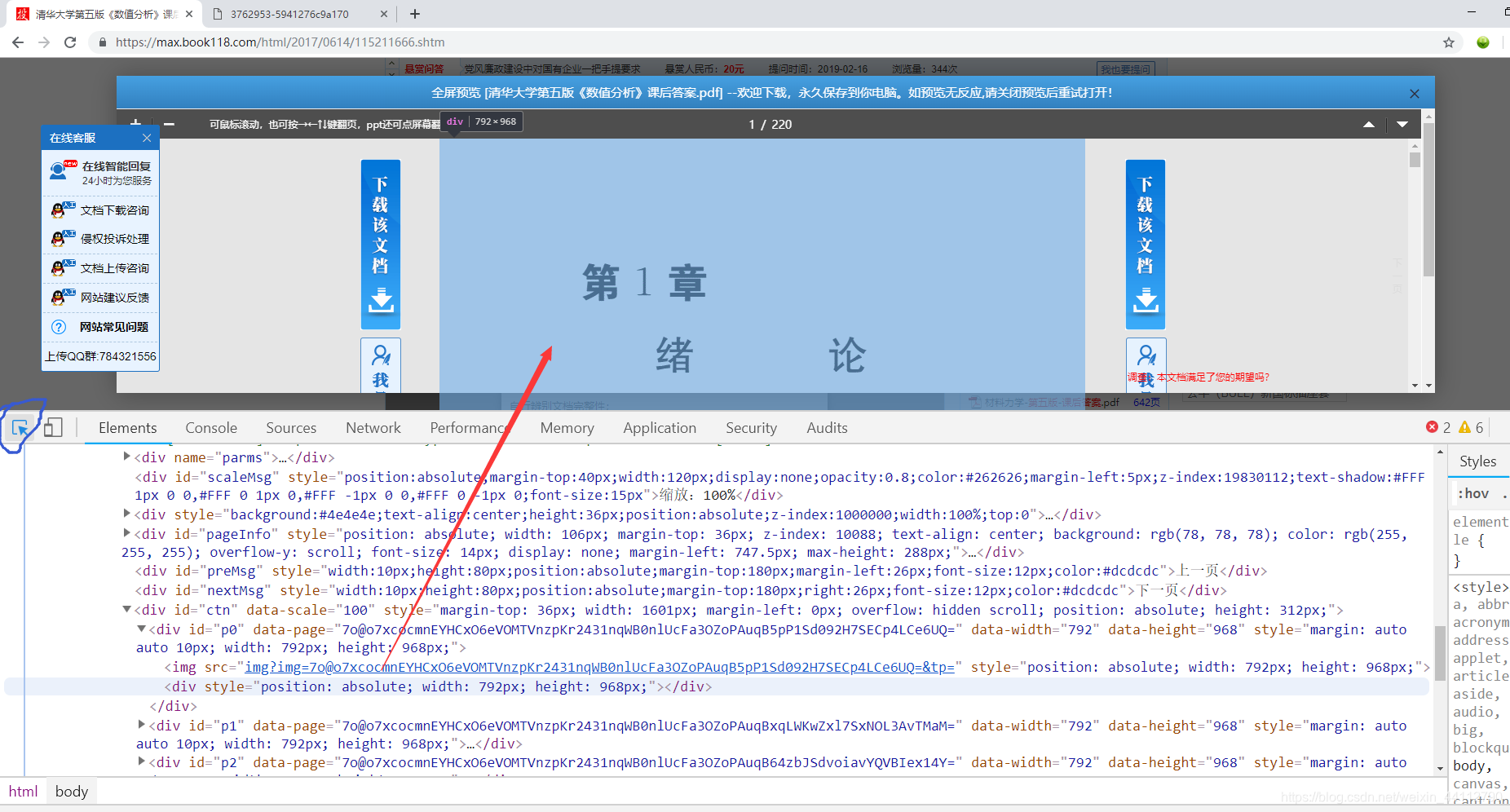This screenshot has width=1510, height=812.
Task: Switch to the Network tab
Action: tap(373, 428)
